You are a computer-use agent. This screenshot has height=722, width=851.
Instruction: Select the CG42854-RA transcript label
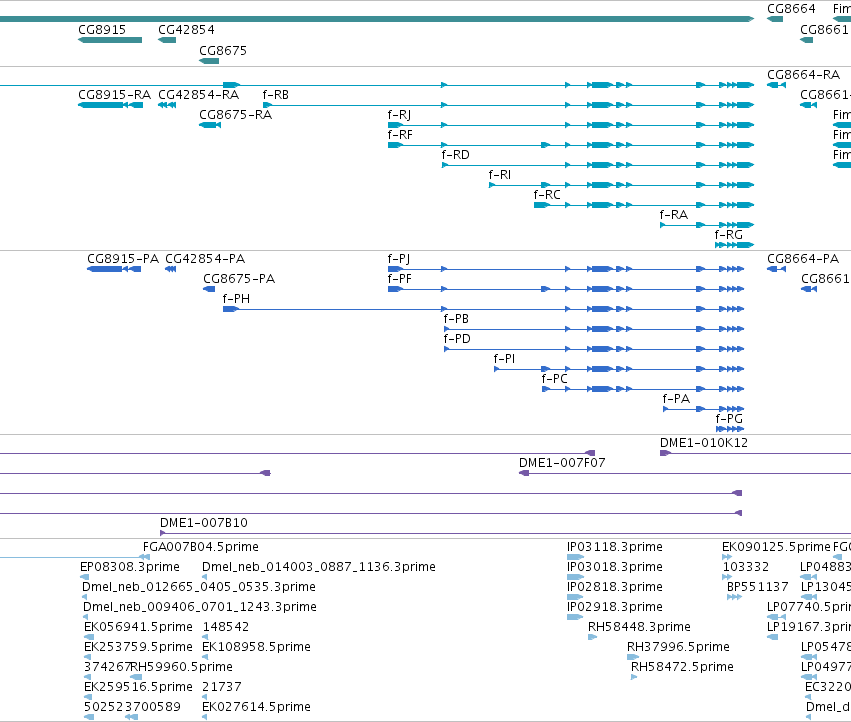[199, 94]
